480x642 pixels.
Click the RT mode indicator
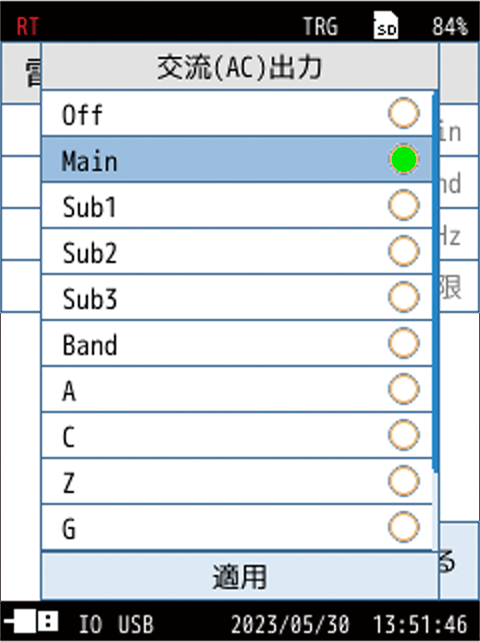pos(27,27)
